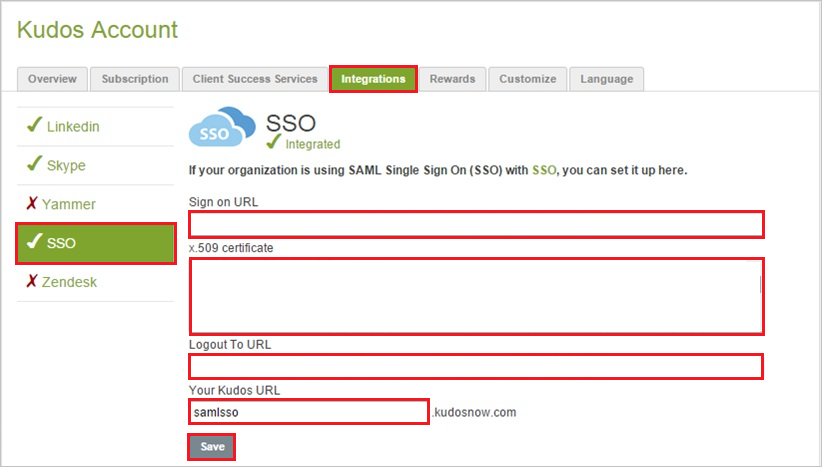Screen dimensions: 822x467
Task: Click the Sign on URL label
Action: click(223, 202)
